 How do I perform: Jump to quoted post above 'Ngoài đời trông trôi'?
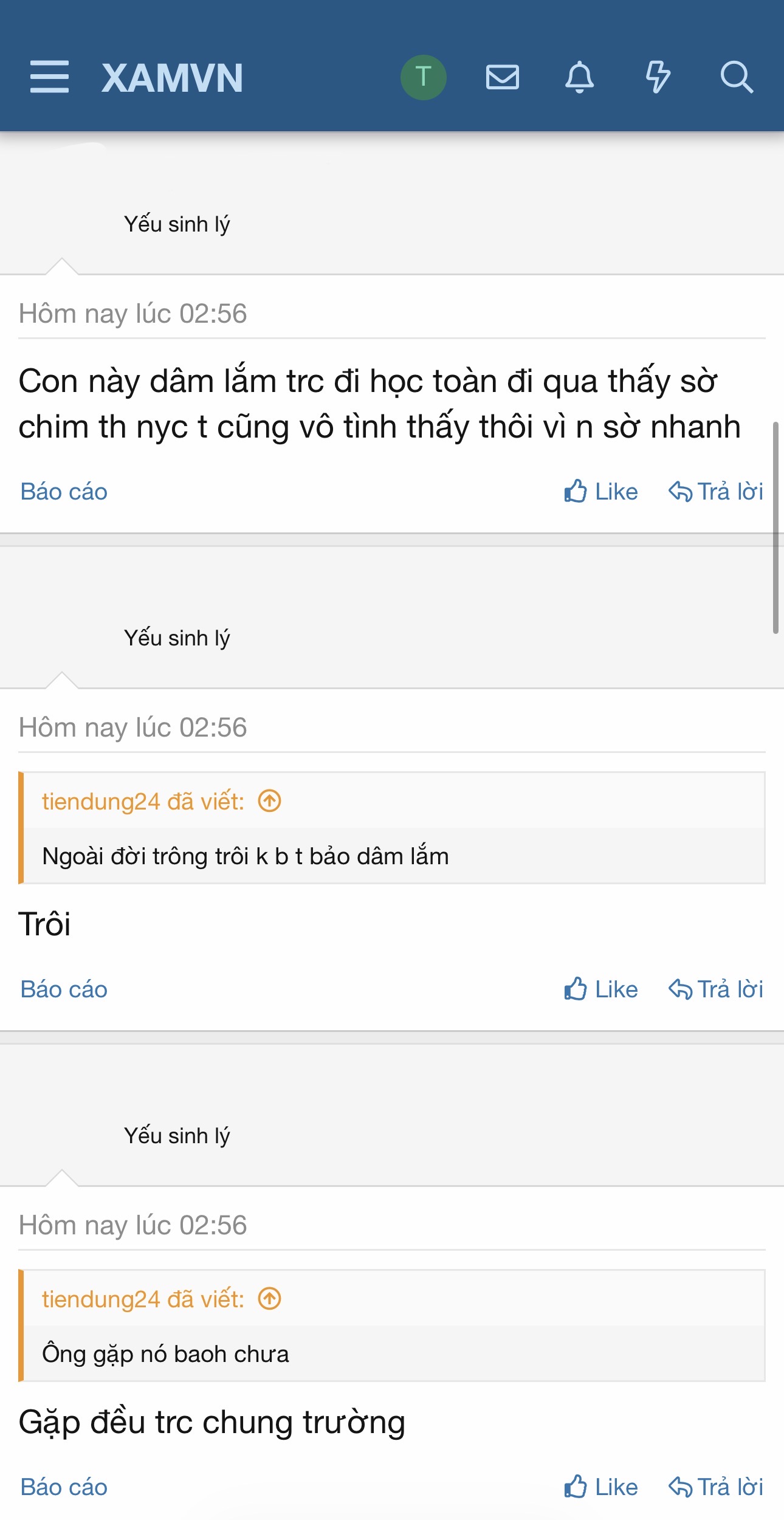point(269,801)
